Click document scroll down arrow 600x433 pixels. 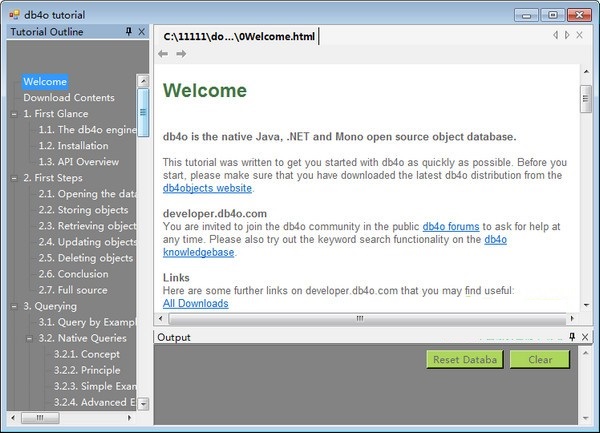(586, 305)
